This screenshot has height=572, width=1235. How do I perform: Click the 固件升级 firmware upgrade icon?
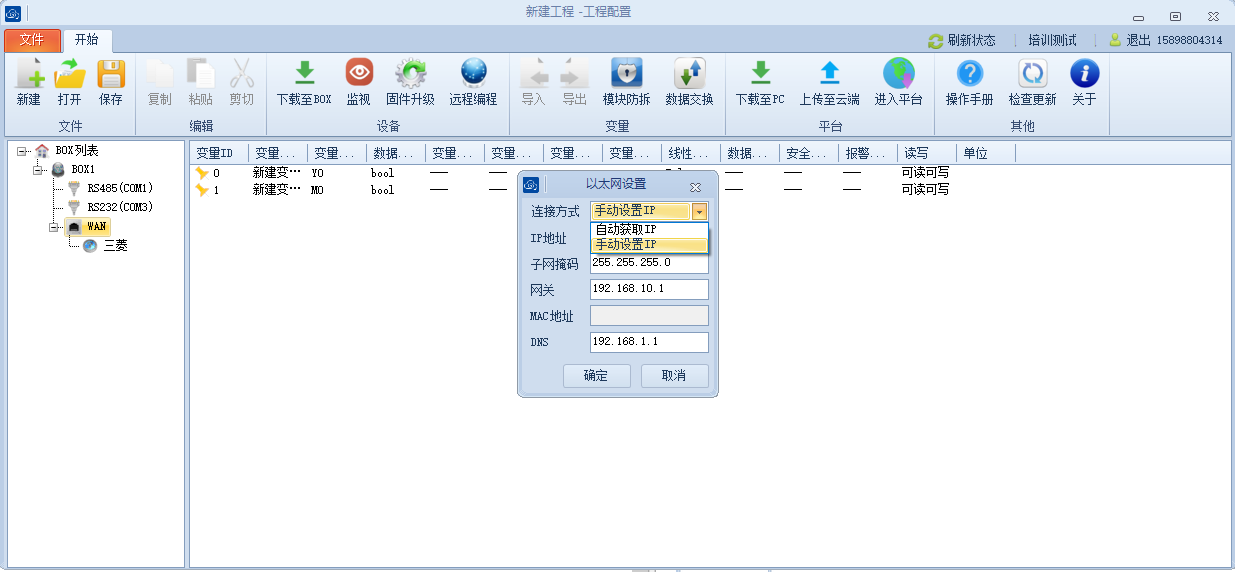tap(410, 74)
